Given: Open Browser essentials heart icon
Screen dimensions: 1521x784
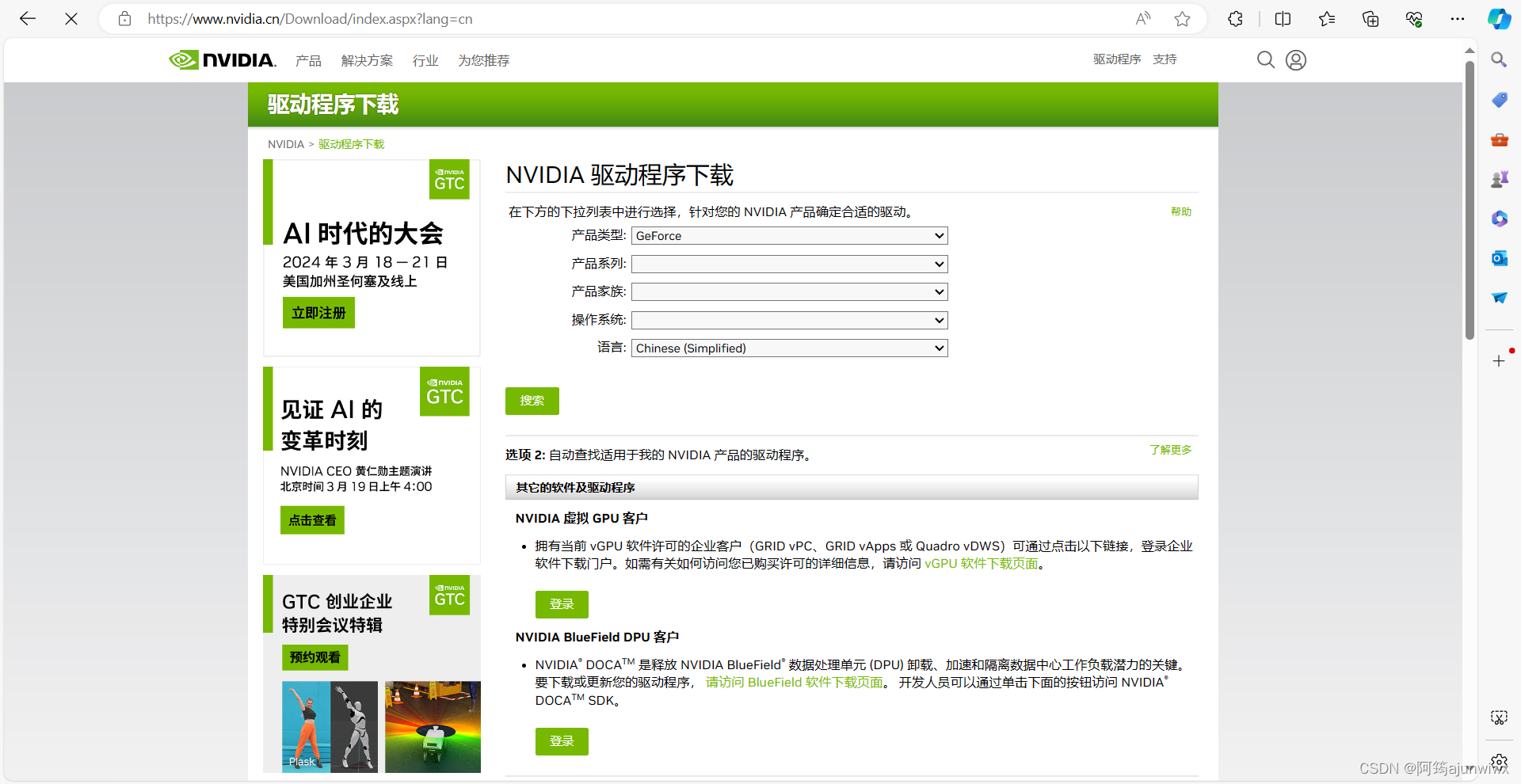Looking at the screenshot, I should tap(1414, 19).
